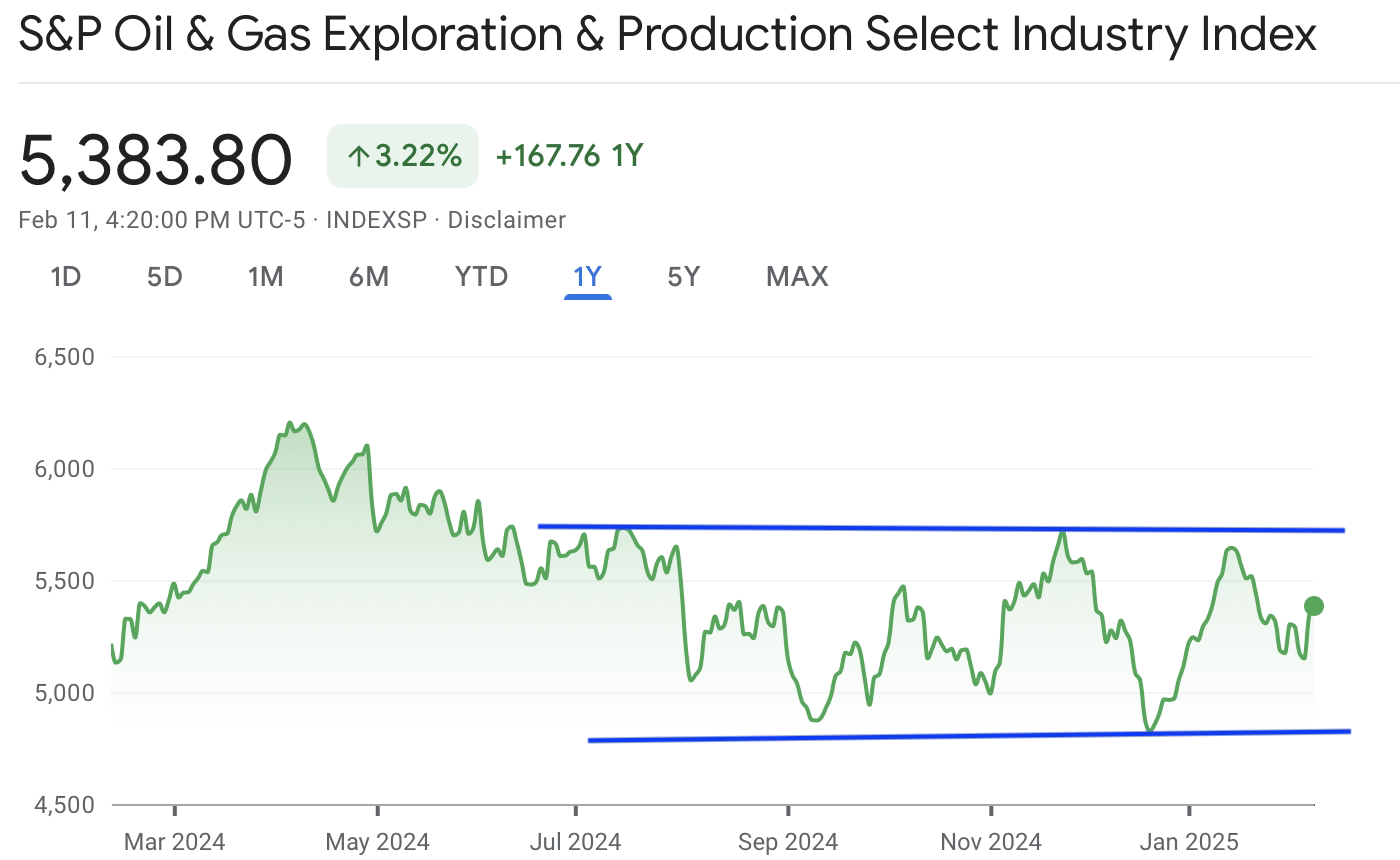Click the Nov 2024 axis label
Screen dimensions: 1400x860
point(991,842)
